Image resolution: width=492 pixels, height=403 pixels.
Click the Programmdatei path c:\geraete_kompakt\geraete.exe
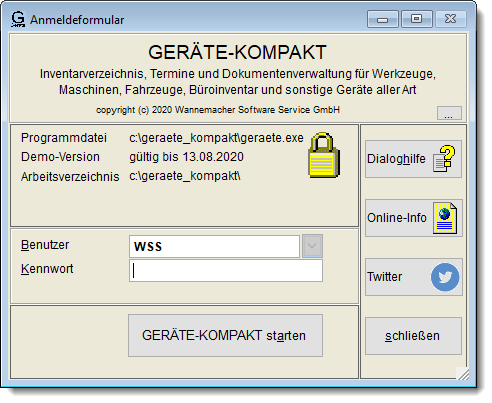point(216,138)
